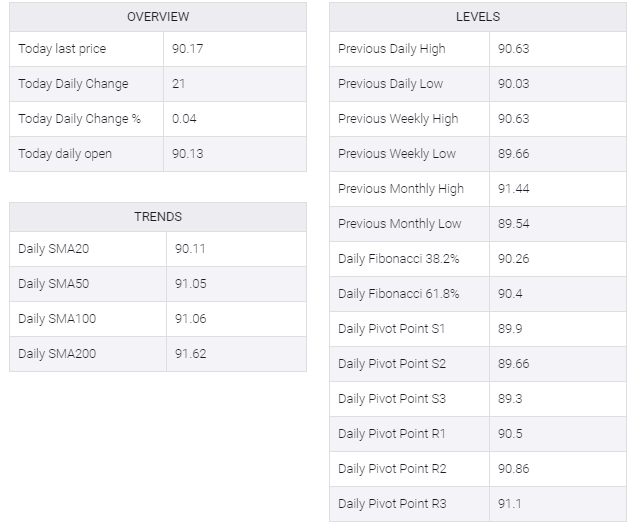Select the Today Daily Change label
The image size is (637, 528).
pyautogui.click(x=73, y=84)
